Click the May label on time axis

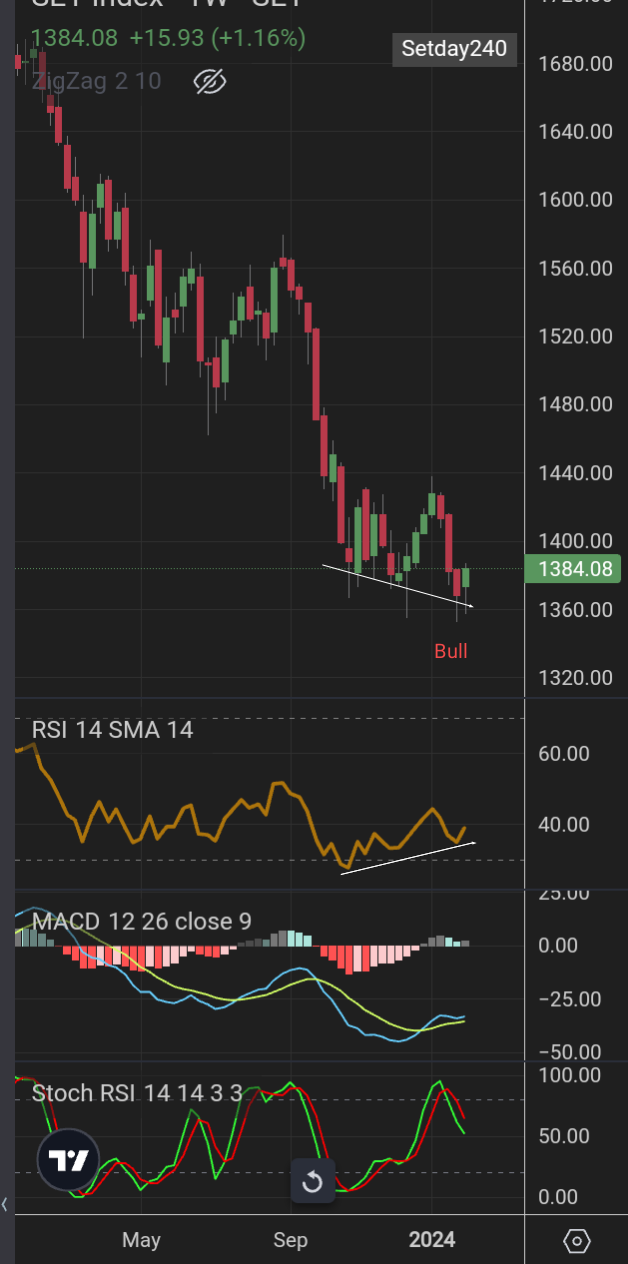(141, 1240)
